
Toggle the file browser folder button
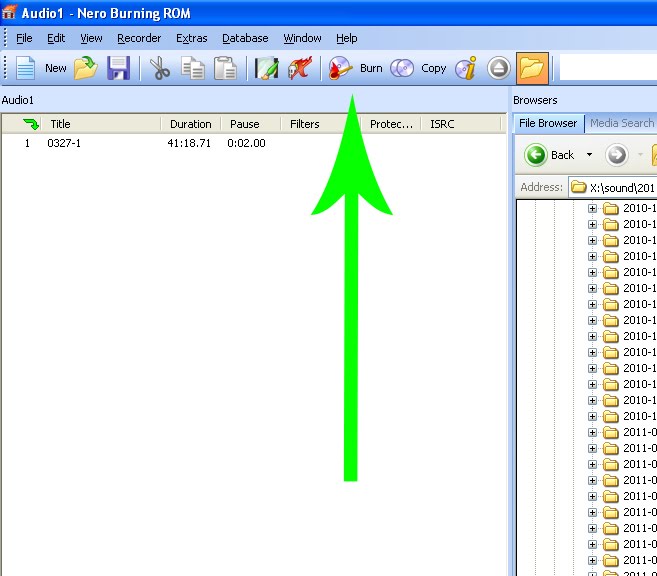click(x=532, y=68)
